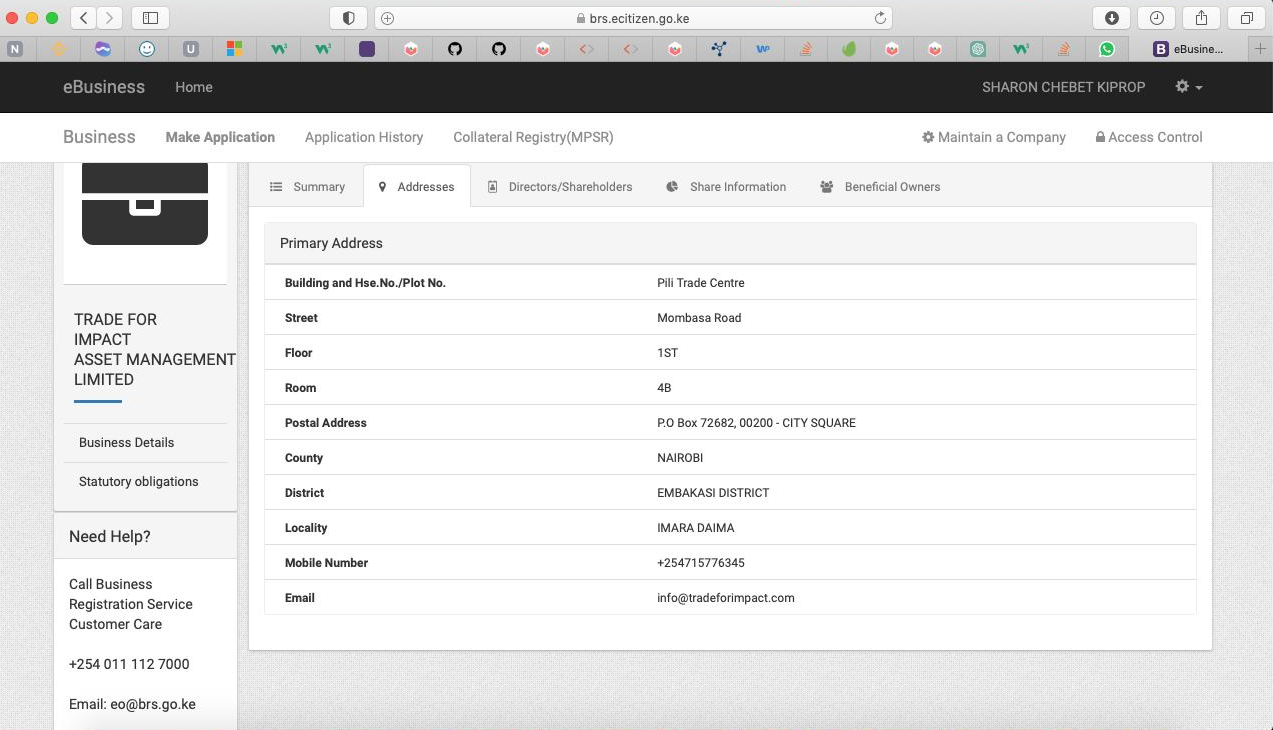
Task: Switch to the Summary tab
Action: [x=308, y=187]
